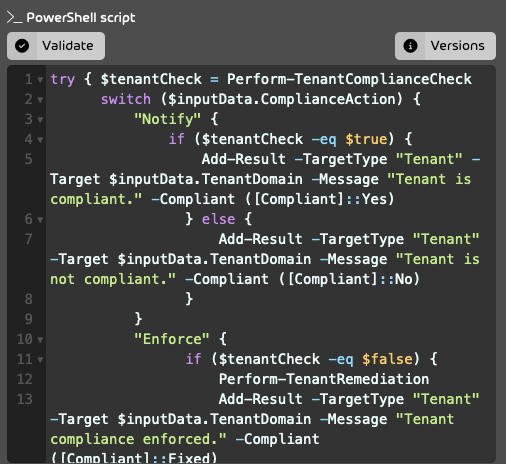506x464 pixels.
Task: Place cursor on Perform-TenantRemediation
Action: coord(324,379)
